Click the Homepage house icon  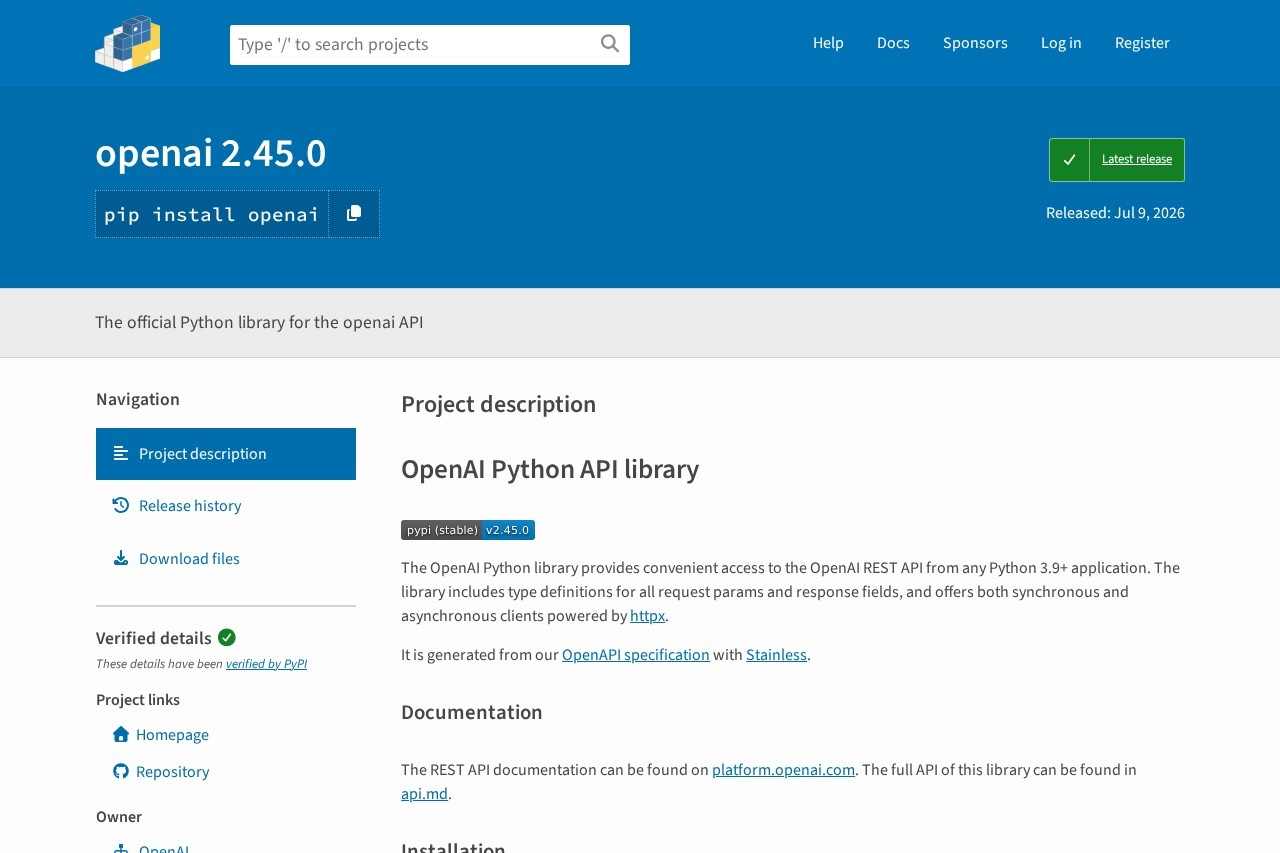(x=121, y=734)
